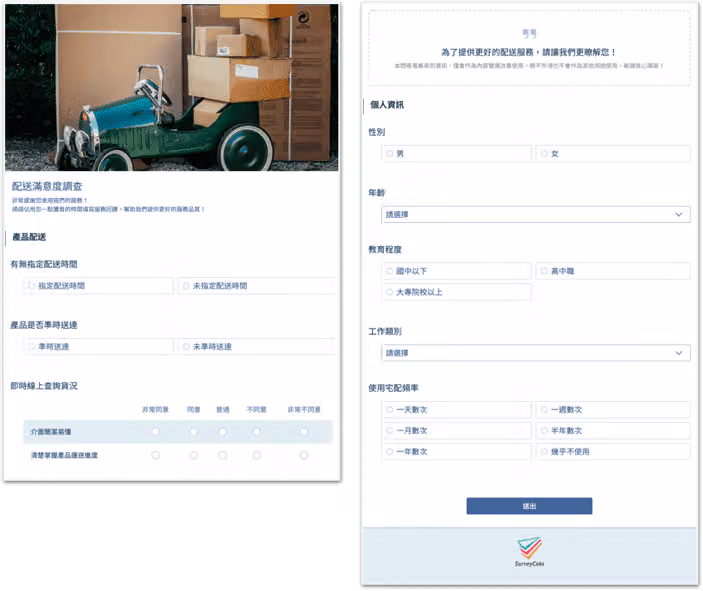Viewport: 703px width, 591px height.
Task: Mark 不同意 for 介面簡潔易懂
Action: pos(256,432)
